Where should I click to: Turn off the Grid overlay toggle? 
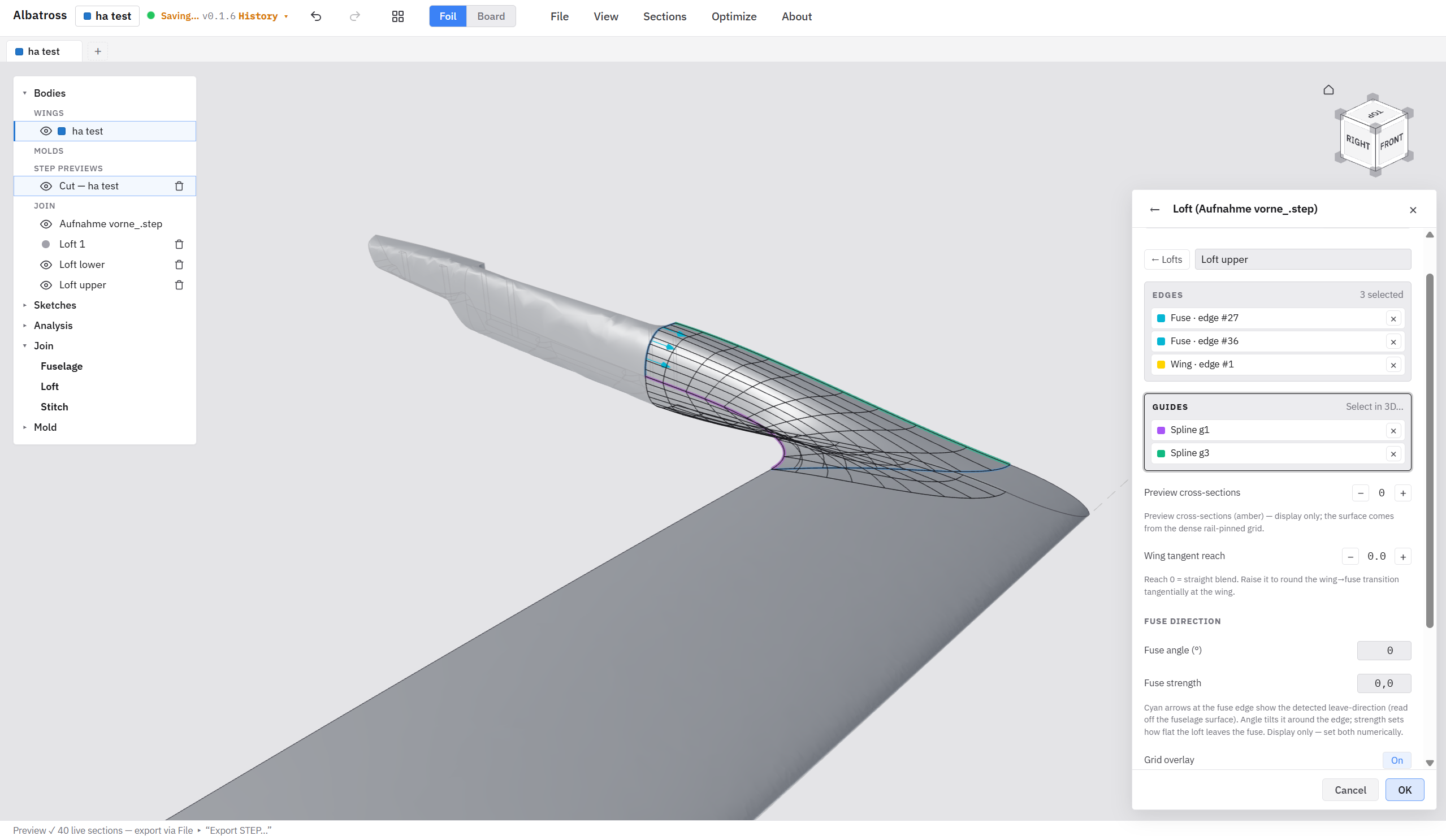1397,760
